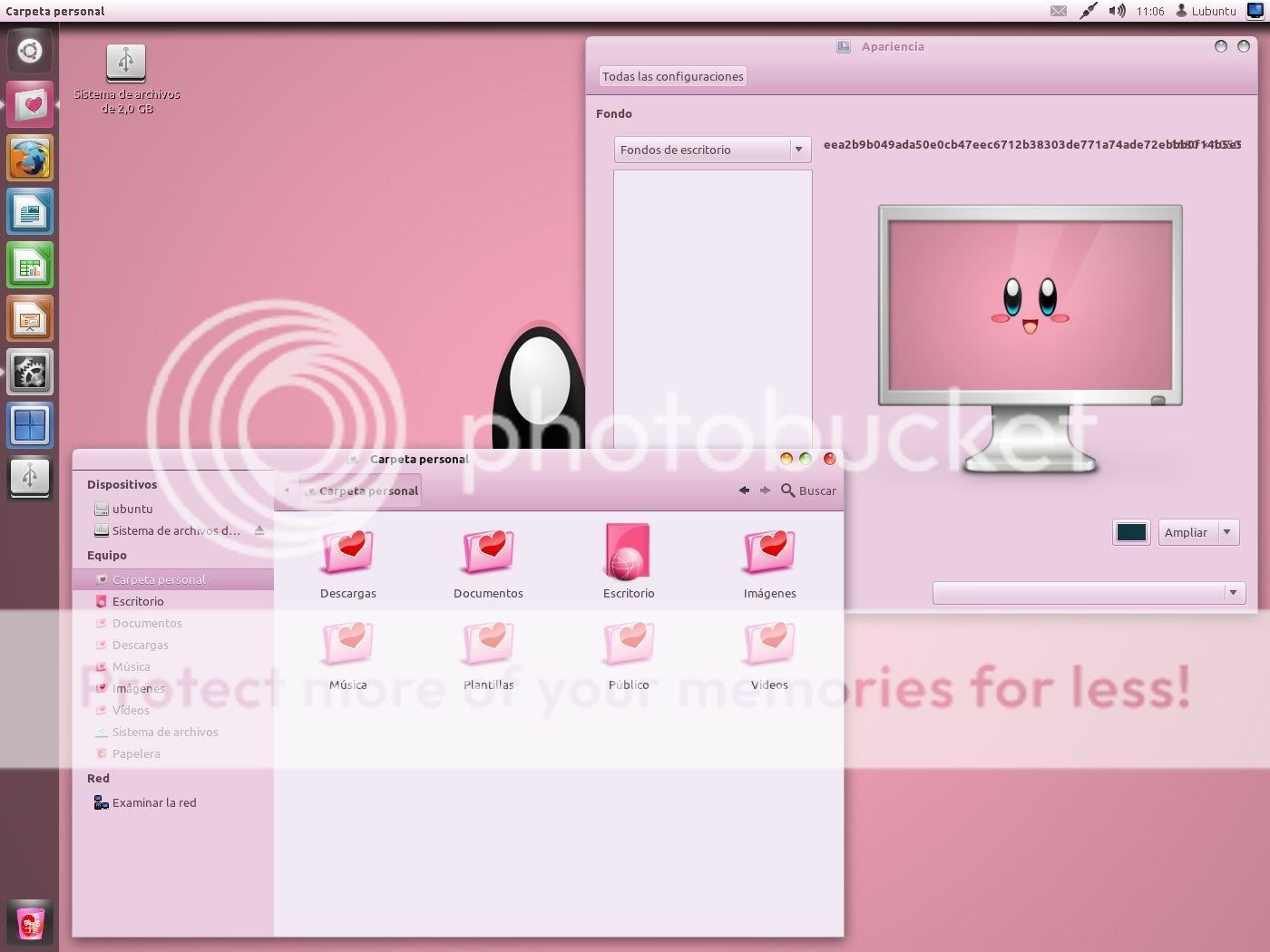Open the volume indicator in the top panel
The width and height of the screenshot is (1270, 952).
pos(1118,11)
